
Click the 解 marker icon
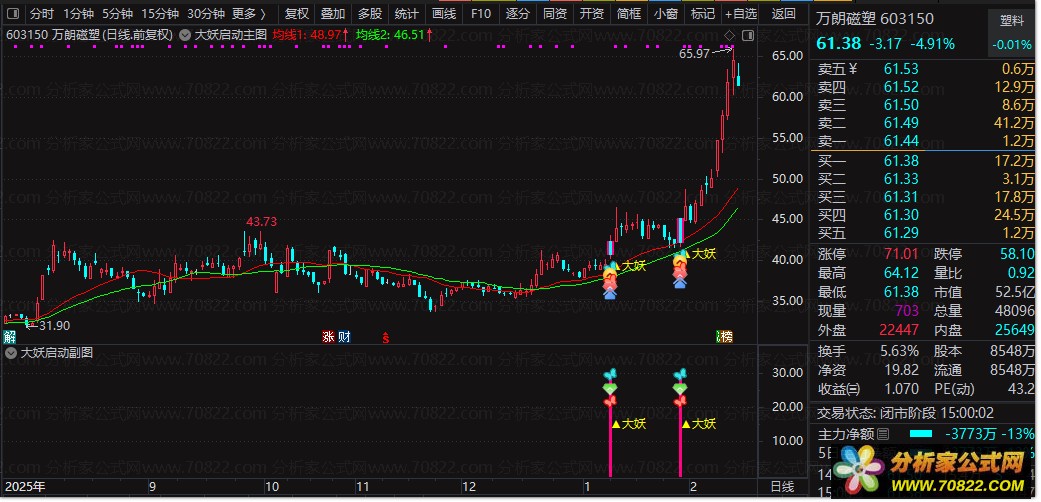coord(9,337)
